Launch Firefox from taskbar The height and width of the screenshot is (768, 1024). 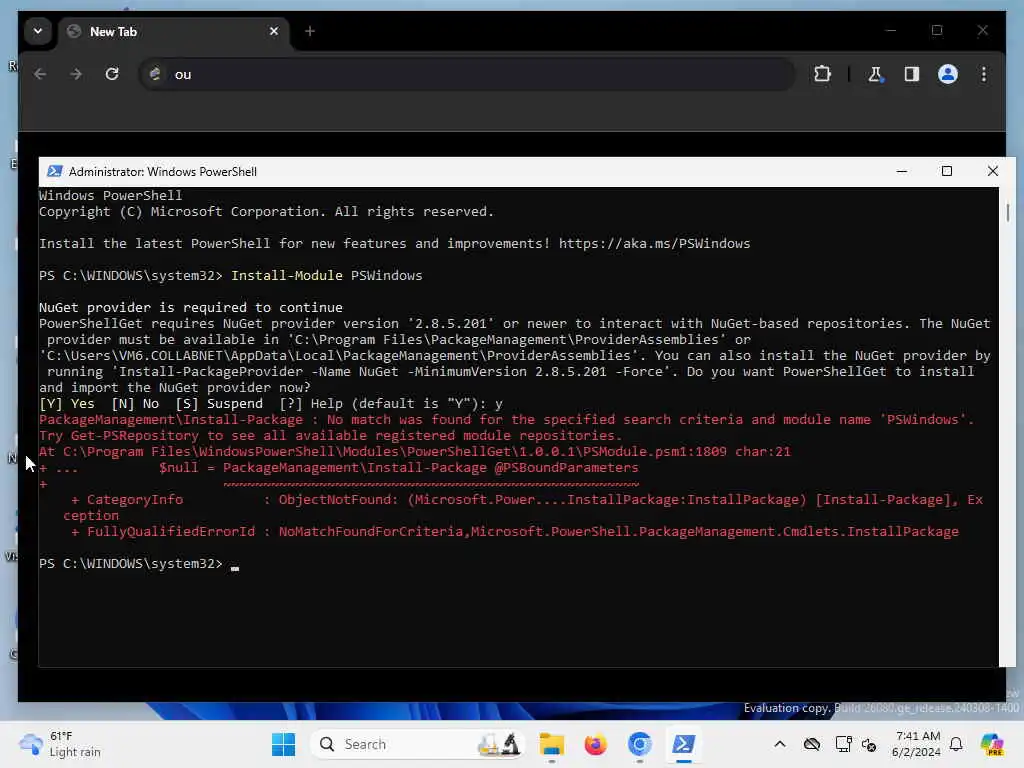596,744
